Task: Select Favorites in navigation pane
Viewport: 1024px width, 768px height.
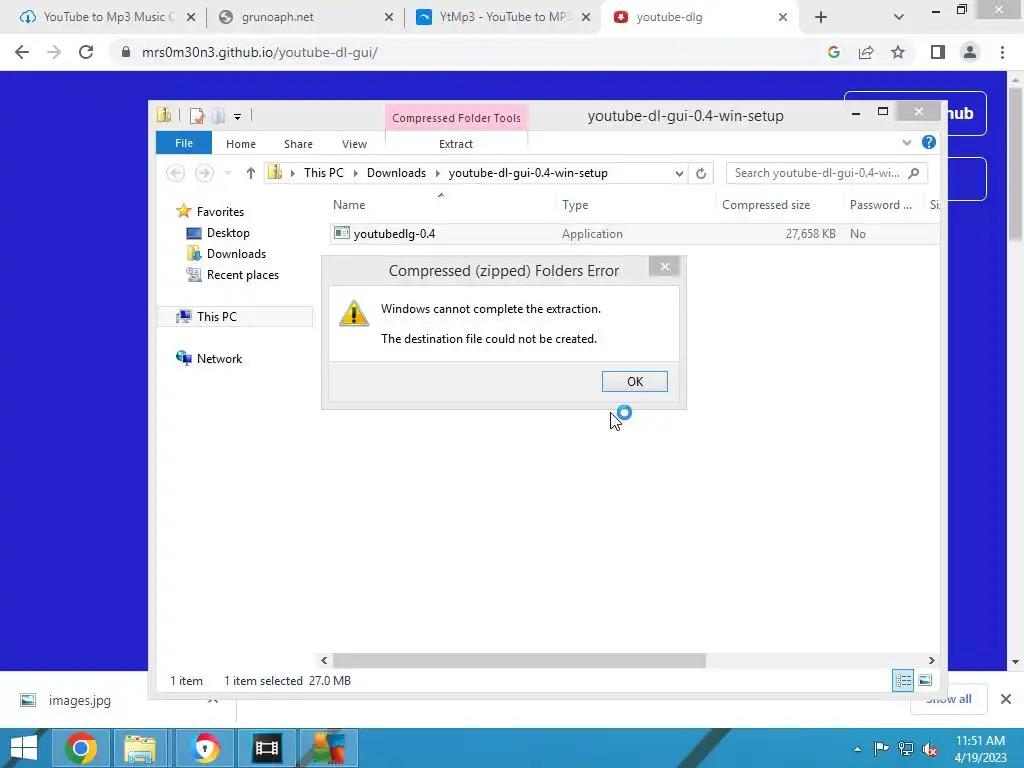Action: point(220,212)
